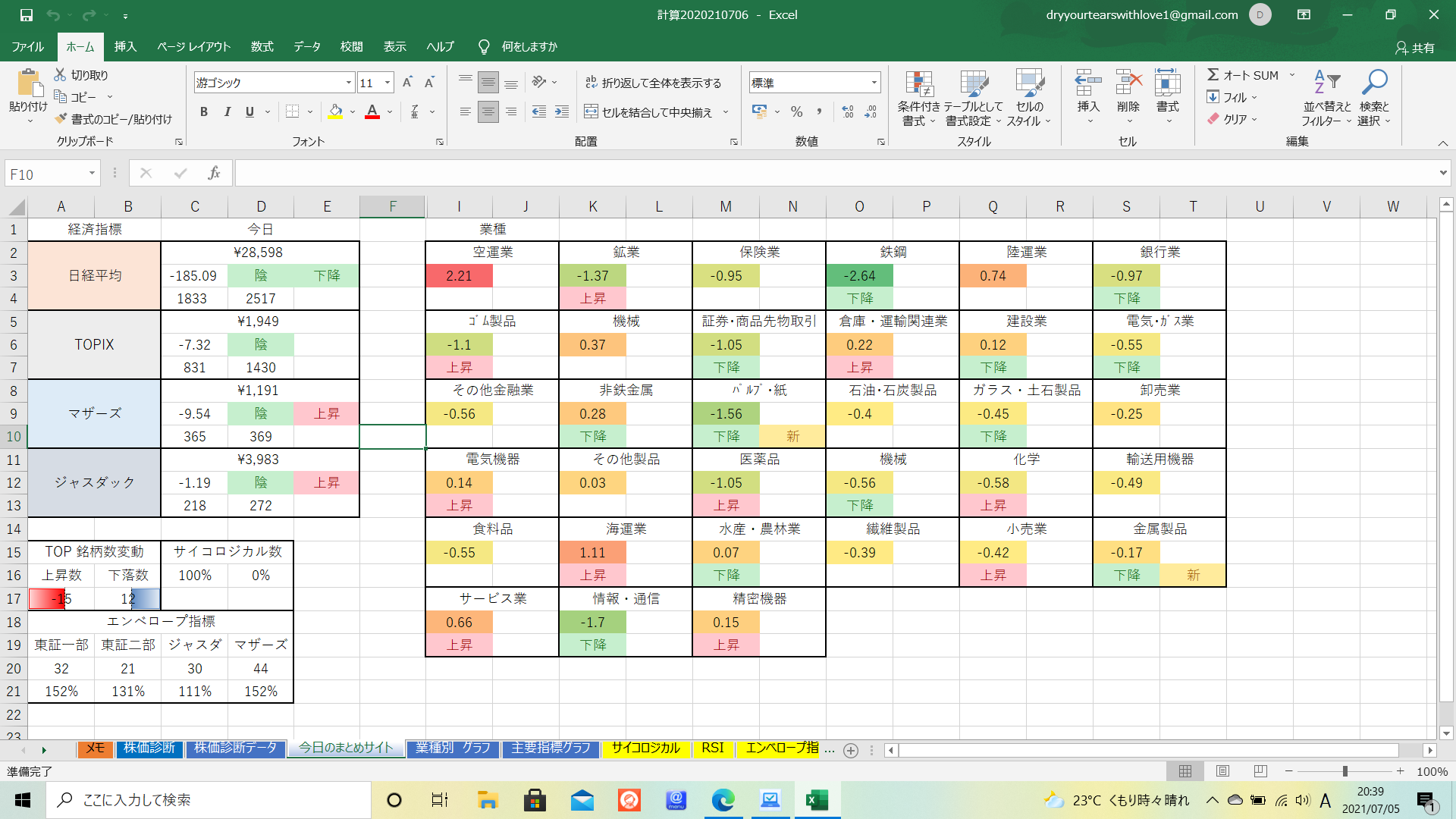Toggle Italic formatting
The image size is (1456, 819).
point(227,112)
